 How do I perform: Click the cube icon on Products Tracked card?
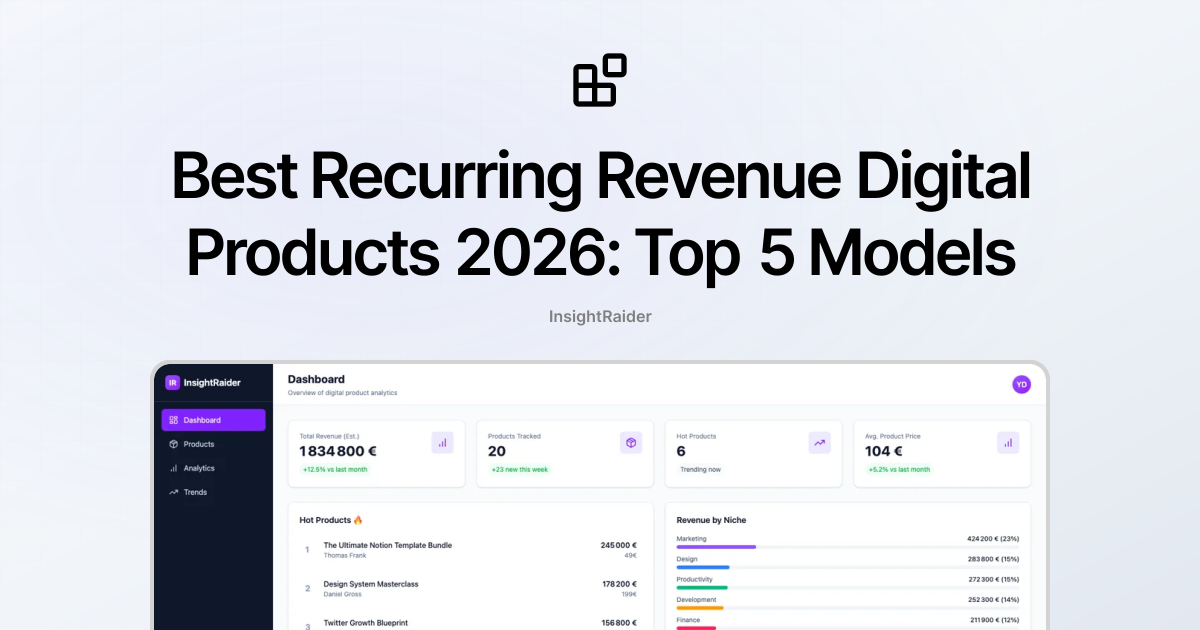coord(631,442)
